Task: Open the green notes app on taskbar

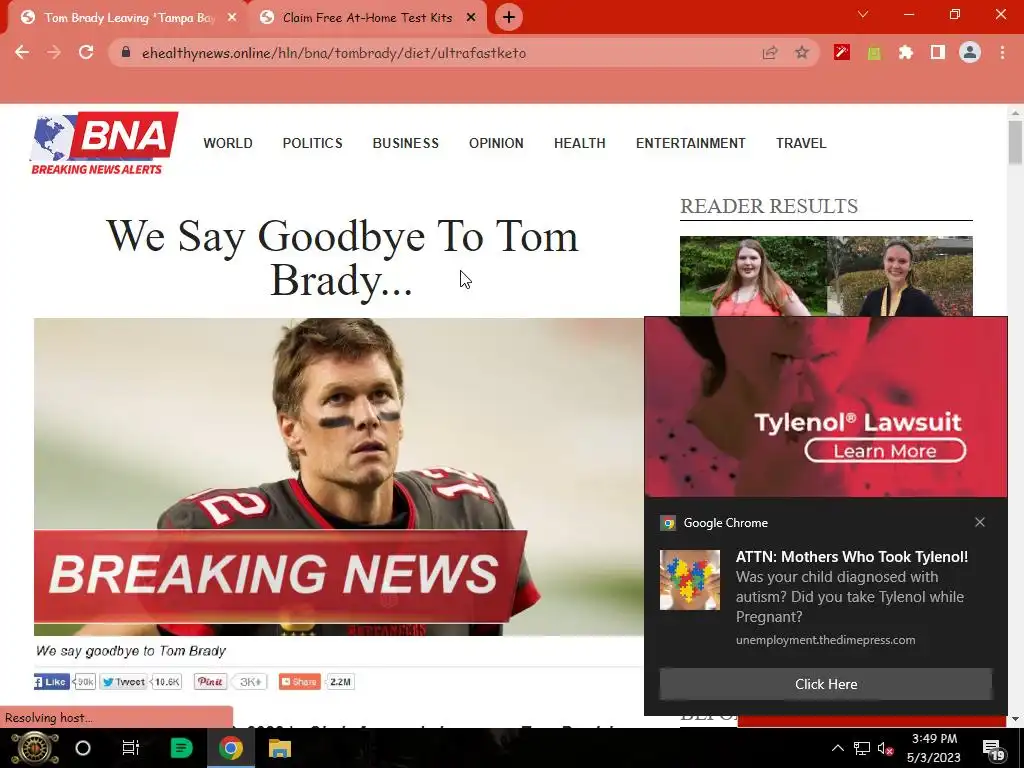Action: (181, 748)
